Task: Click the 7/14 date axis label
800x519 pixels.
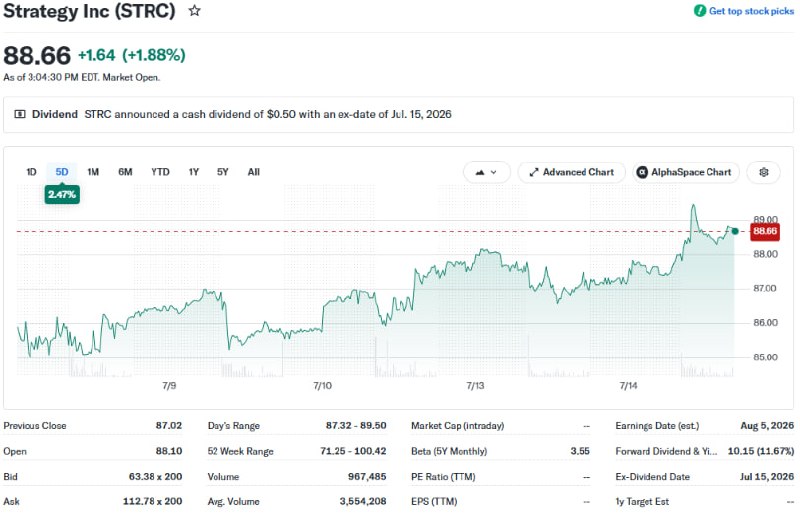Action: click(x=629, y=386)
